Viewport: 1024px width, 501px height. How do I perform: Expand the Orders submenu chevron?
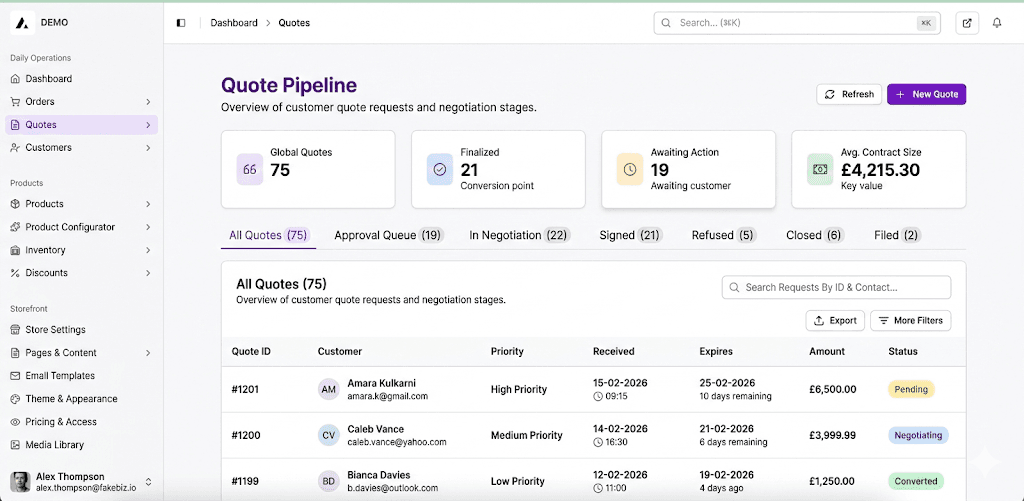(148, 102)
